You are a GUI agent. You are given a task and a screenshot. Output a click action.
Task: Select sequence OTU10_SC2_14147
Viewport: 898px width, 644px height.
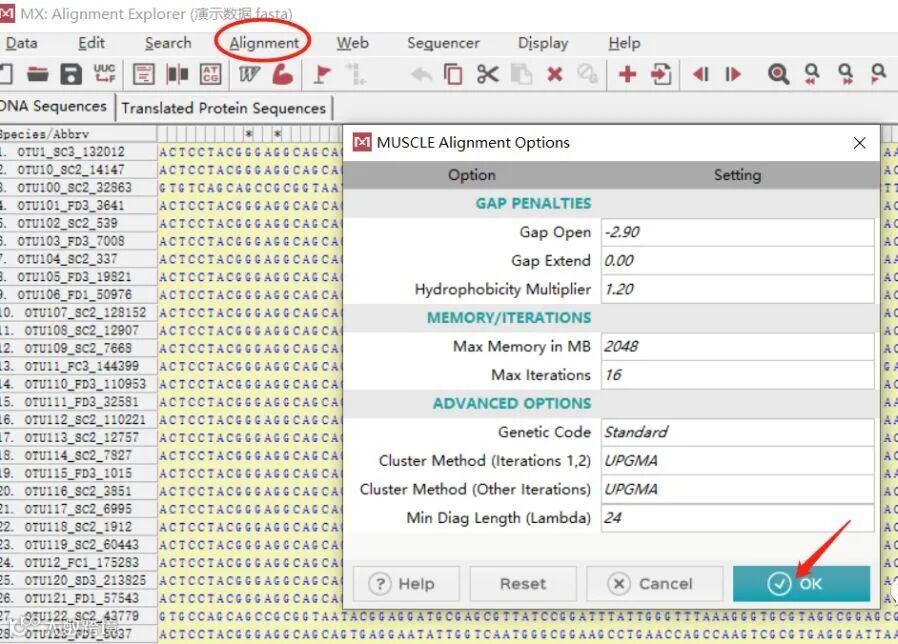tap(70, 170)
